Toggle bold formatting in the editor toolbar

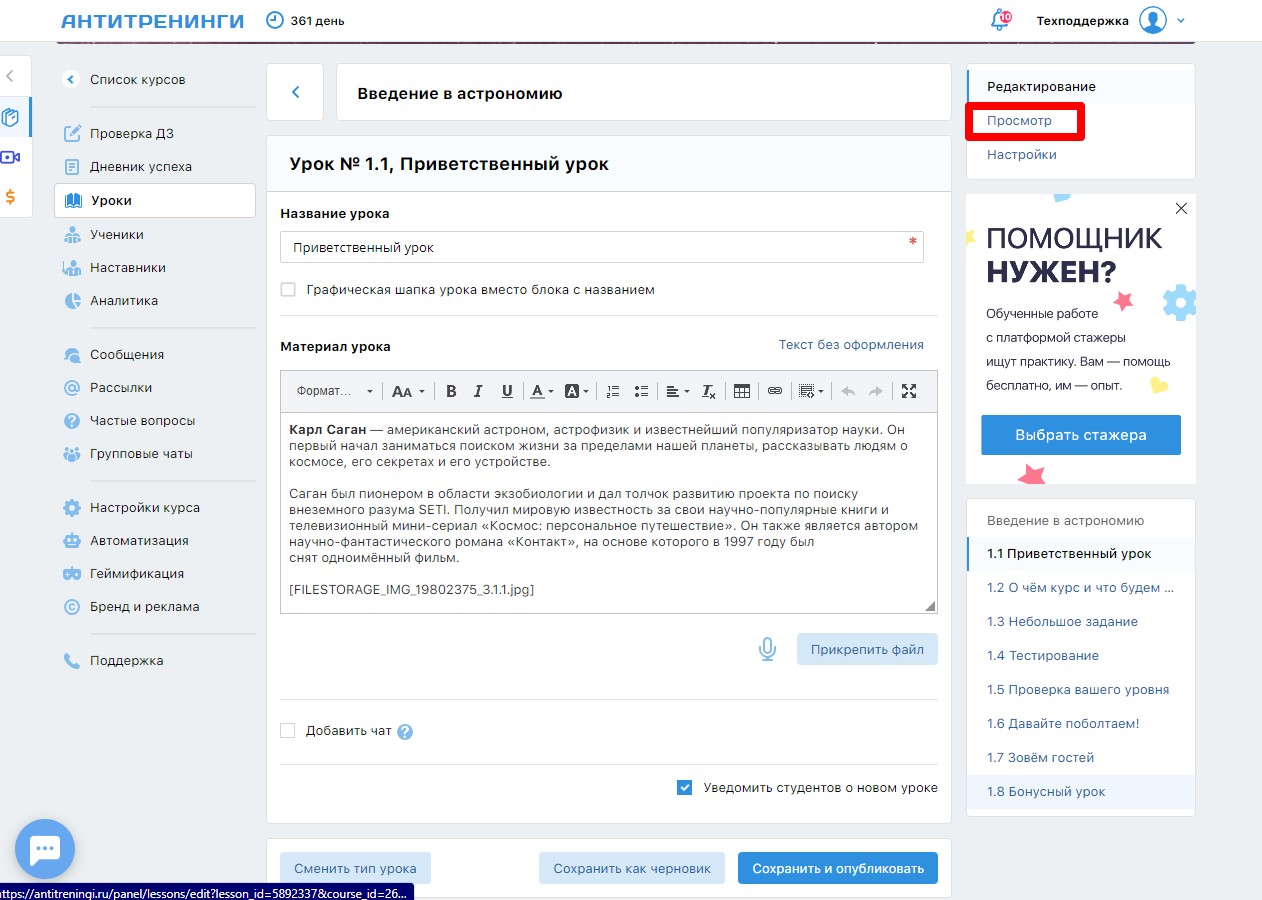(451, 391)
